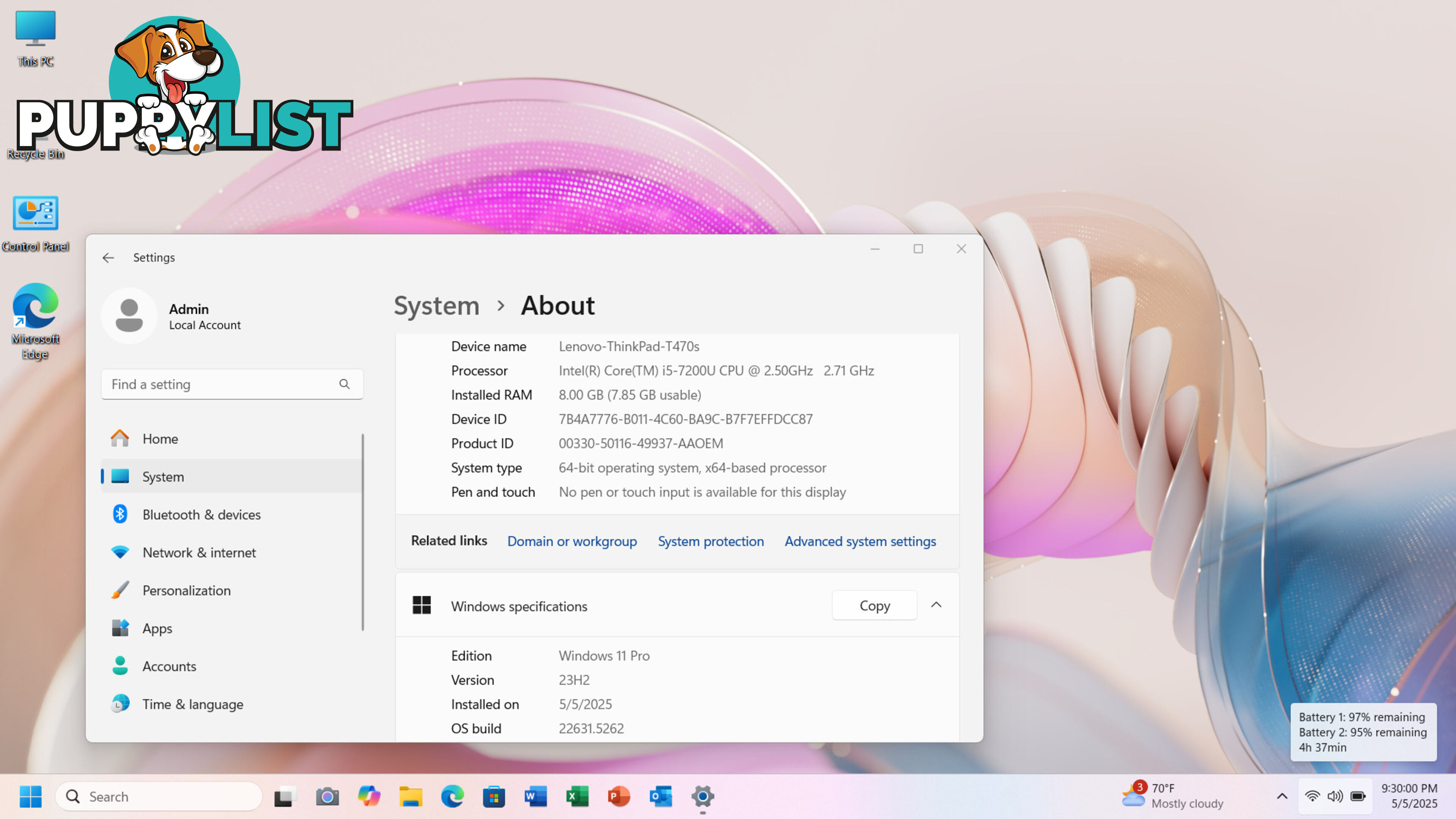The image size is (1456, 819).
Task: Click the Product ID value 00330-50116-49937-AAOEM
Action: click(641, 444)
